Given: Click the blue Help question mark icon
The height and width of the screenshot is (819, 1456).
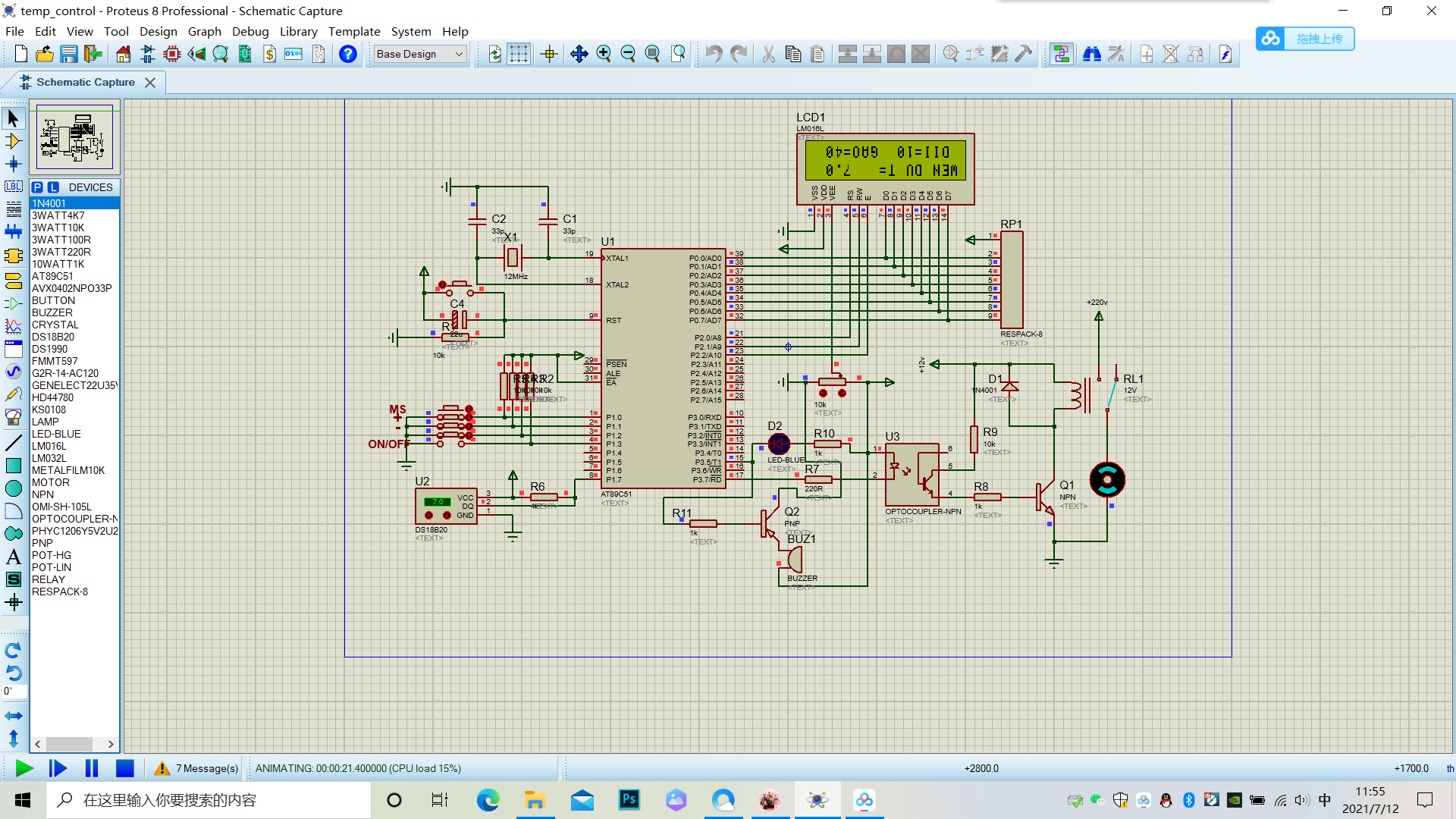Looking at the screenshot, I should [x=347, y=54].
